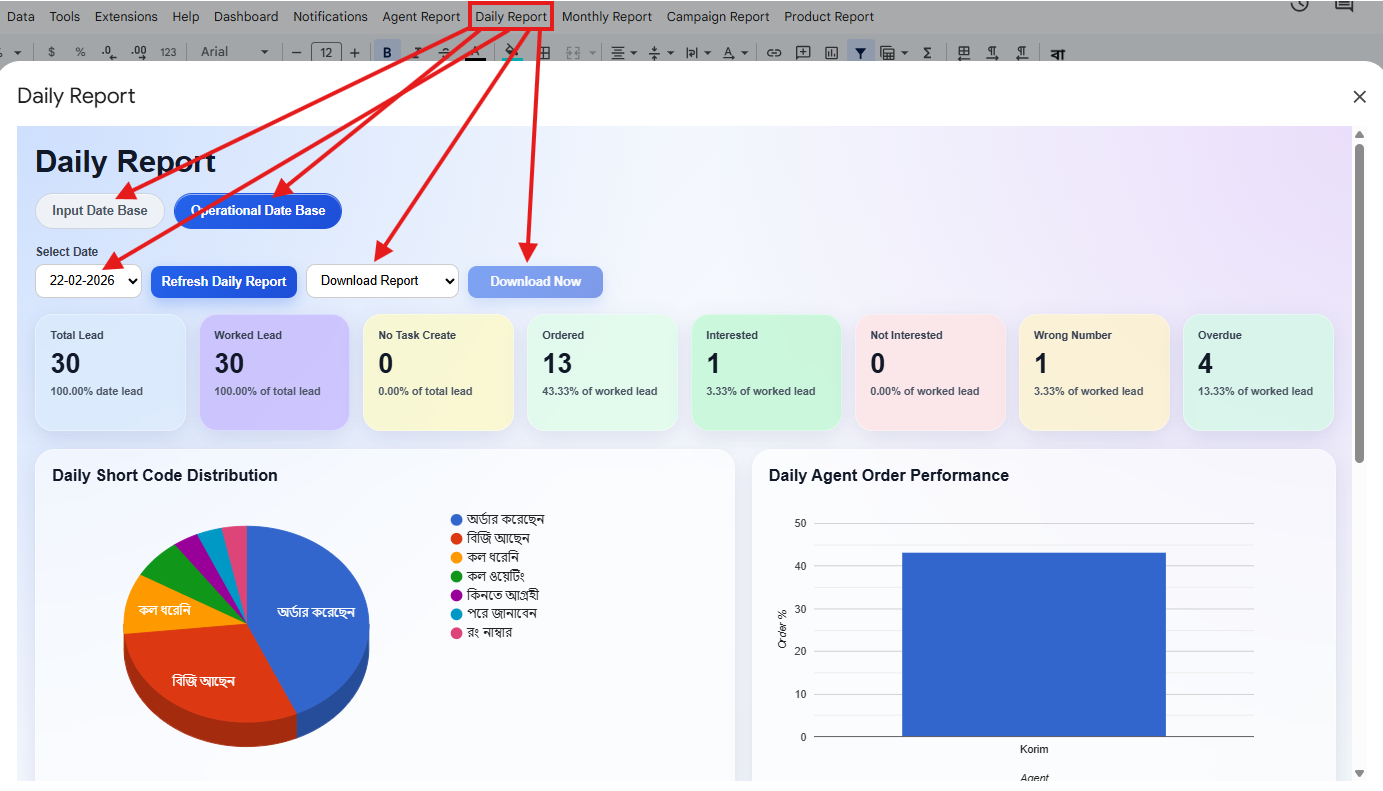
Task: Toggle the filter funnel icon
Action: (860, 52)
